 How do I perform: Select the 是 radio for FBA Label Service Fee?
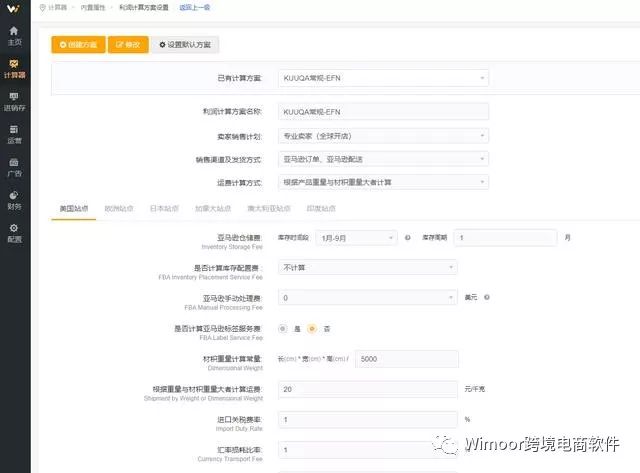pos(282,329)
